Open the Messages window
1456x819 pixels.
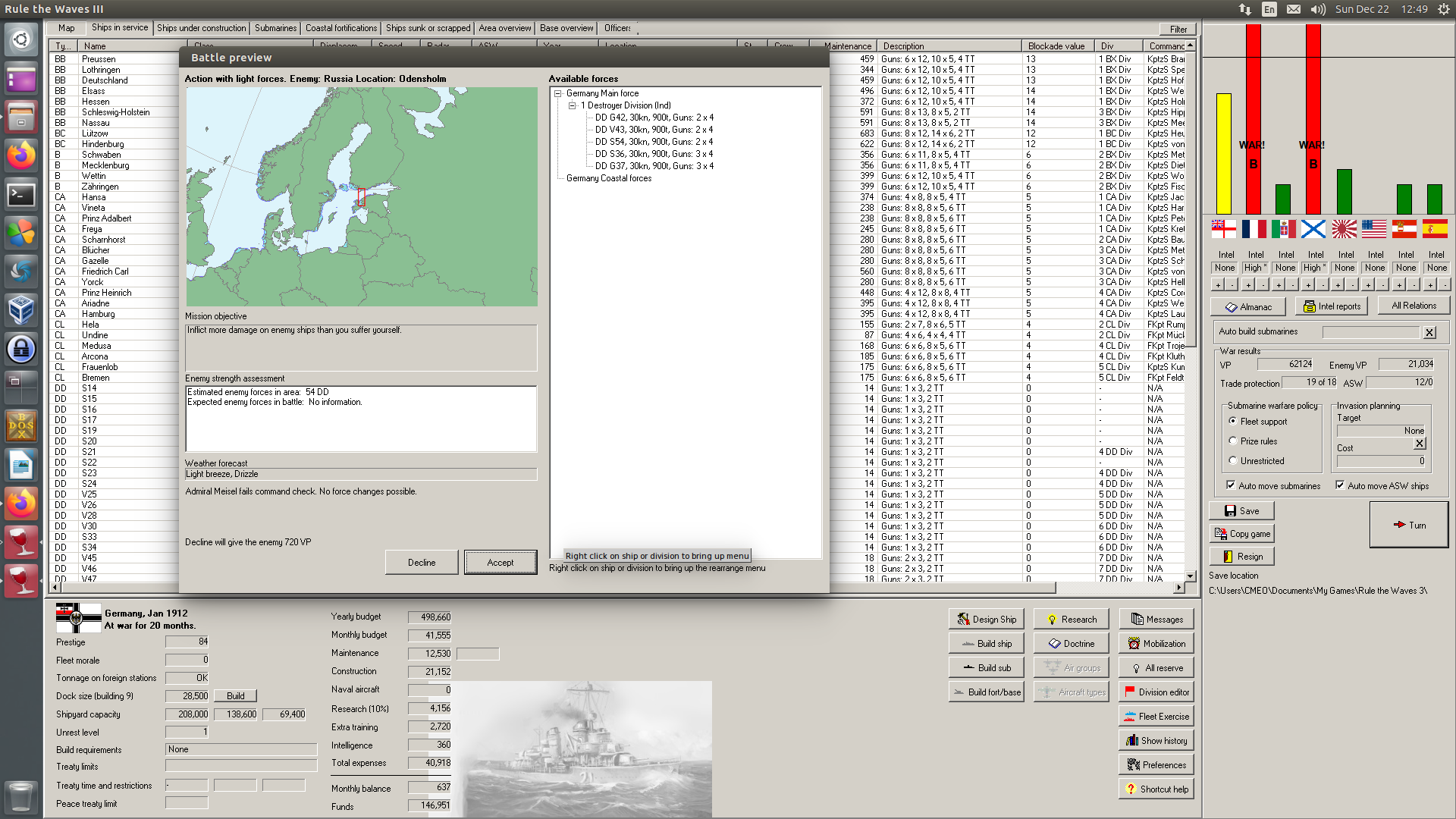click(1156, 619)
